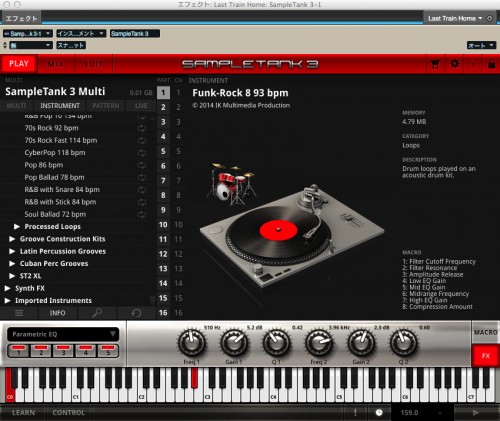Click the LEARN button

(x=23, y=413)
